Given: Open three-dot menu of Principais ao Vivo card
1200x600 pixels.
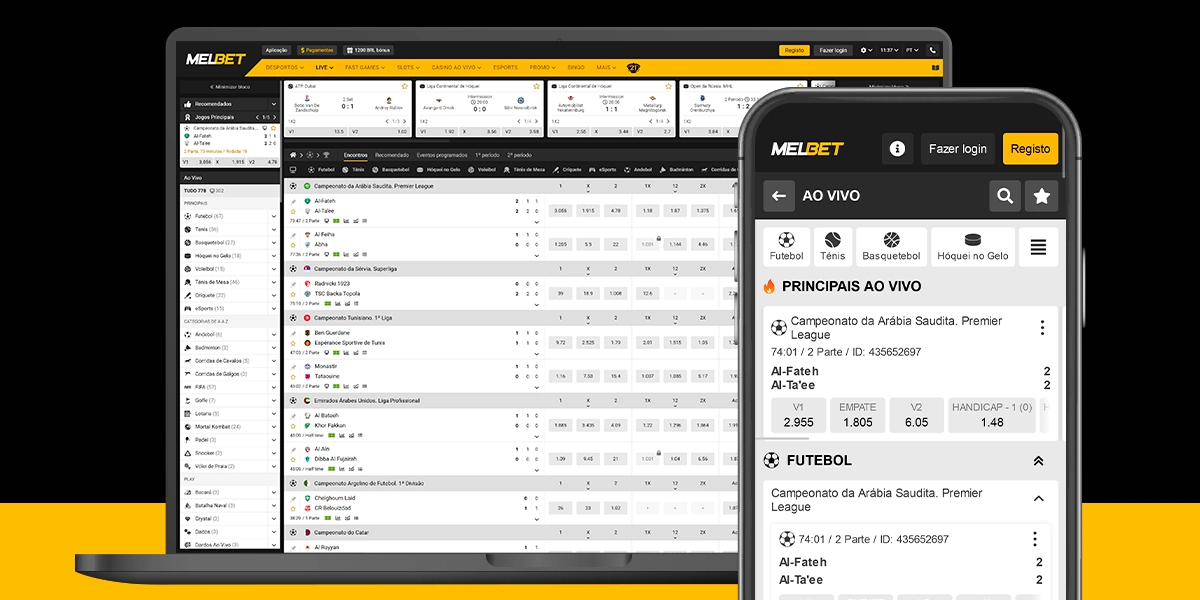Looking at the screenshot, I should [x=1041, y=328].
